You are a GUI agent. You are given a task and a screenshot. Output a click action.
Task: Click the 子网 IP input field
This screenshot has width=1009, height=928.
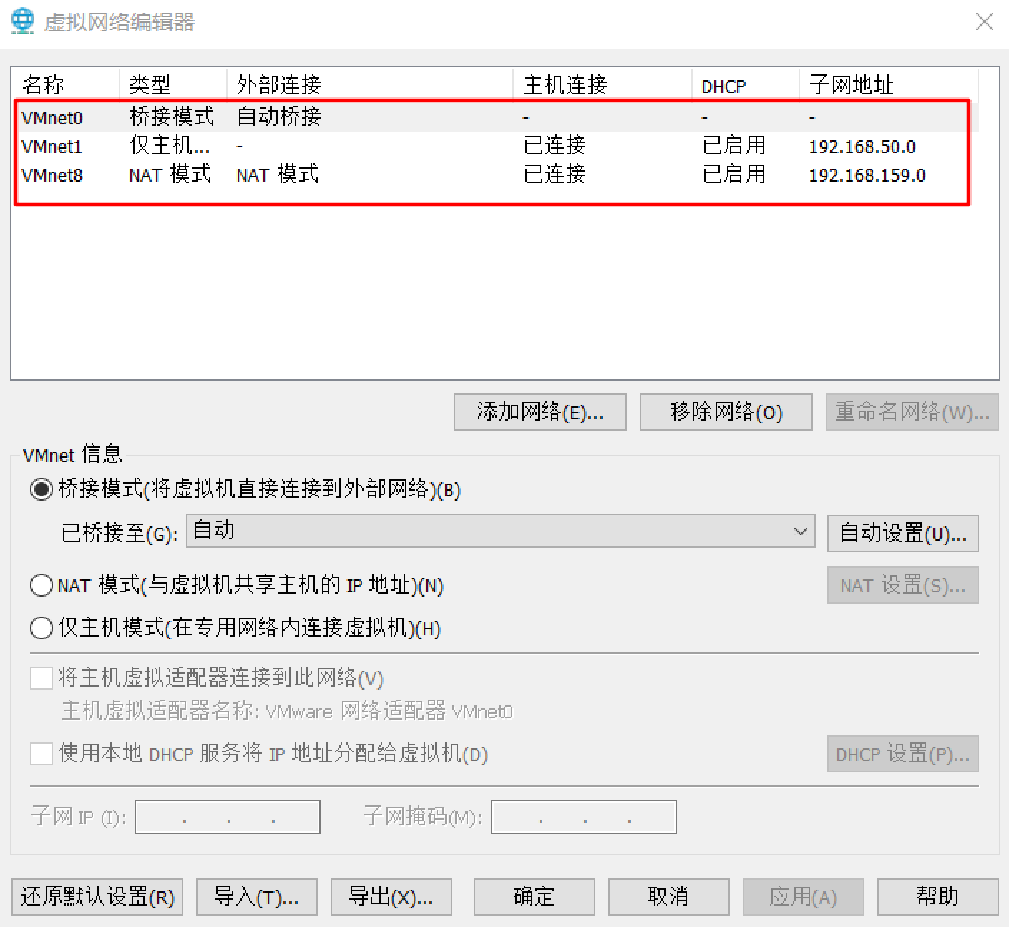coord(228,817)
